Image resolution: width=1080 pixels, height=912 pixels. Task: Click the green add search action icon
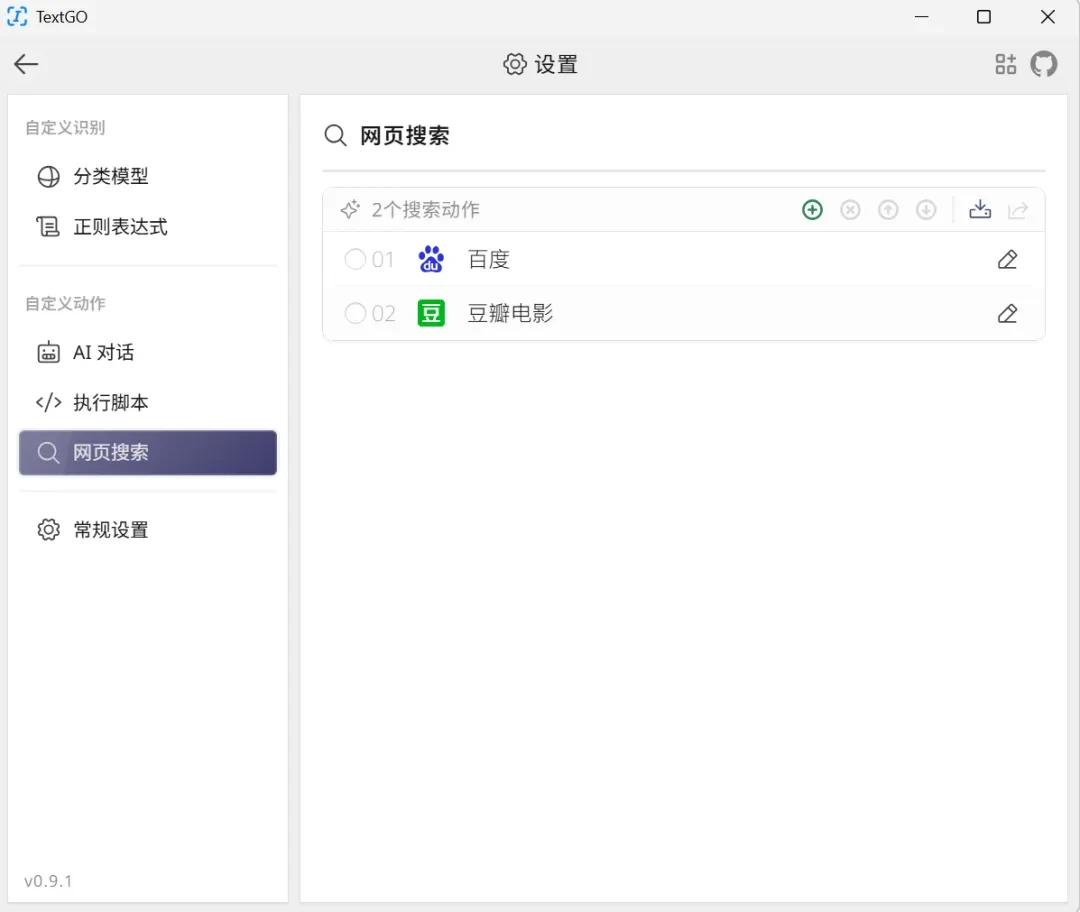coord(812,209)
